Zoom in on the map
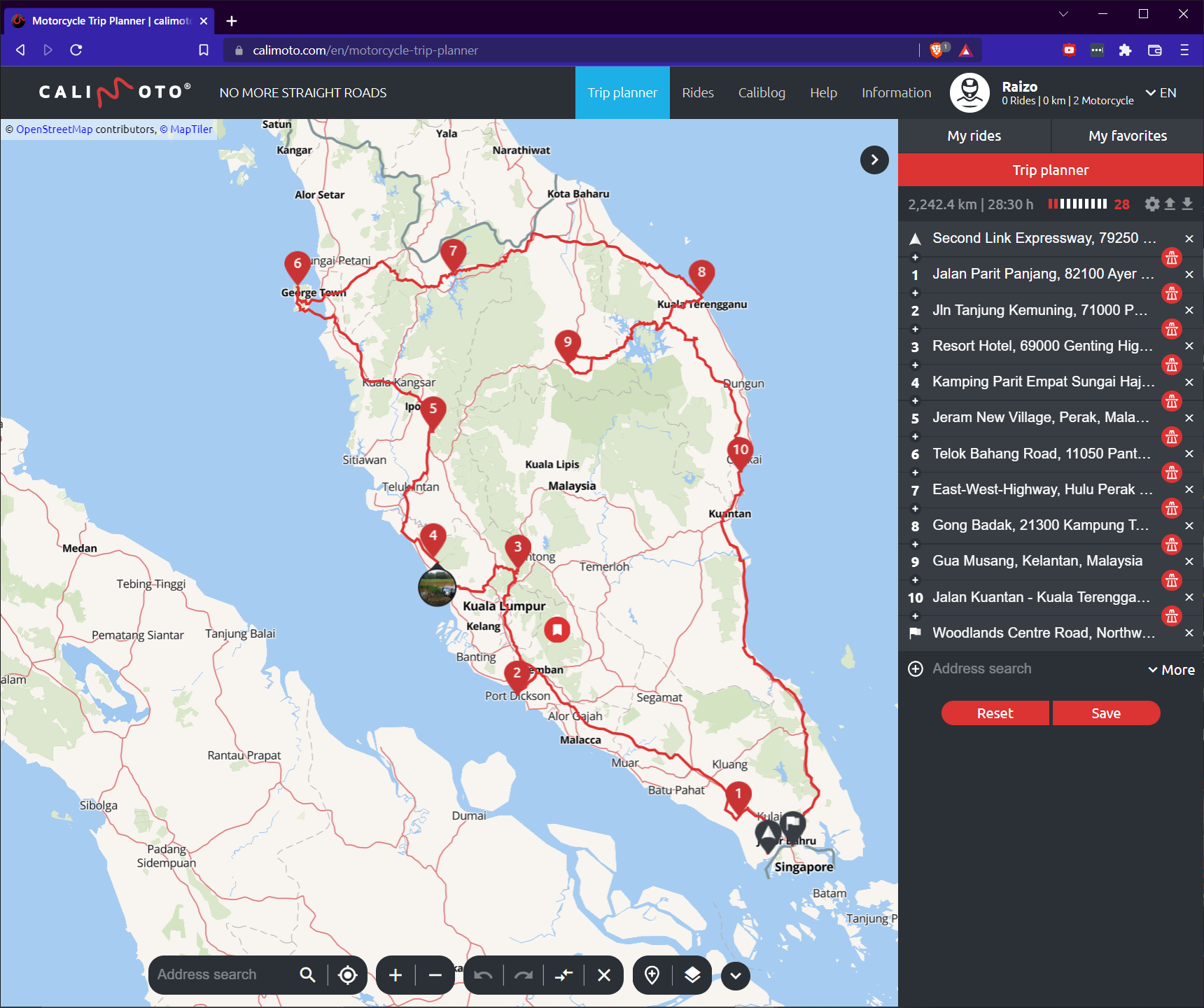1204x1008 pixels. tap(395, 975)
